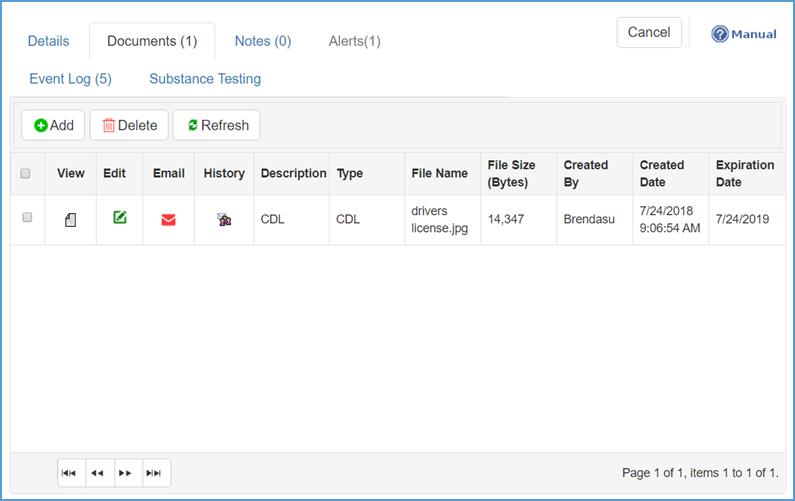Screen dimensions: 795x501
Task: Tick the select-all checkbox in header
Action: (26, 173)
